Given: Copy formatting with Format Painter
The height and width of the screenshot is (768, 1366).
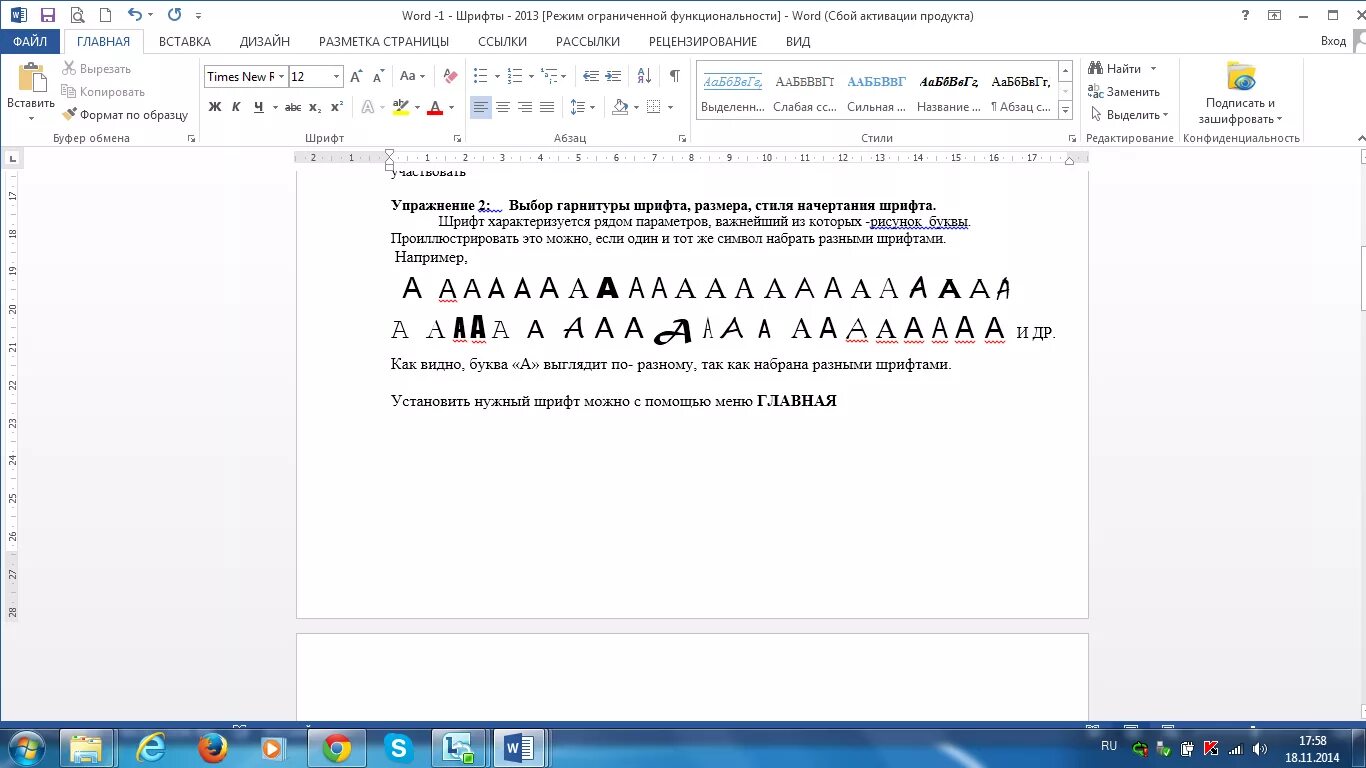Looking at the screenshot, I should pyautogui.click(x=125, y=115).
